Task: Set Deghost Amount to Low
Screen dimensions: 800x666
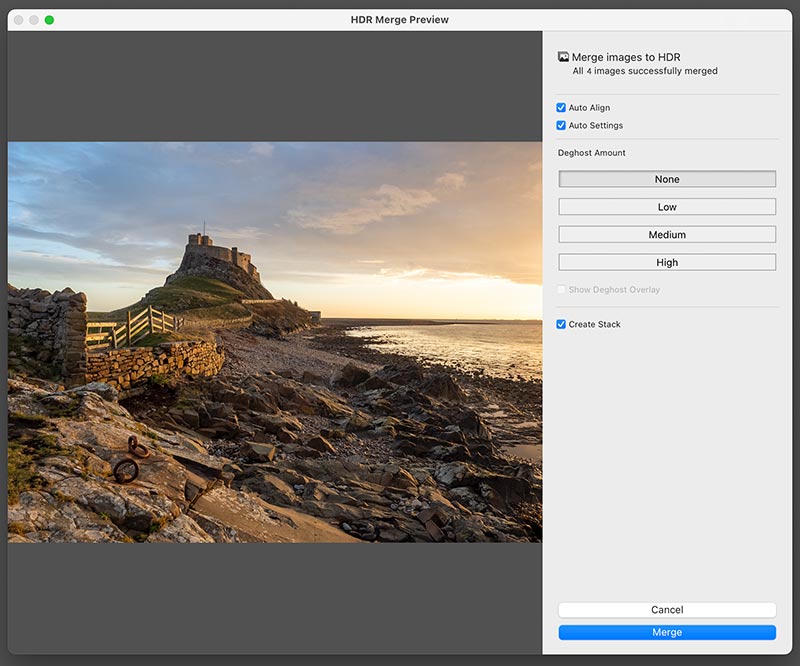Action: click(667, 207)
